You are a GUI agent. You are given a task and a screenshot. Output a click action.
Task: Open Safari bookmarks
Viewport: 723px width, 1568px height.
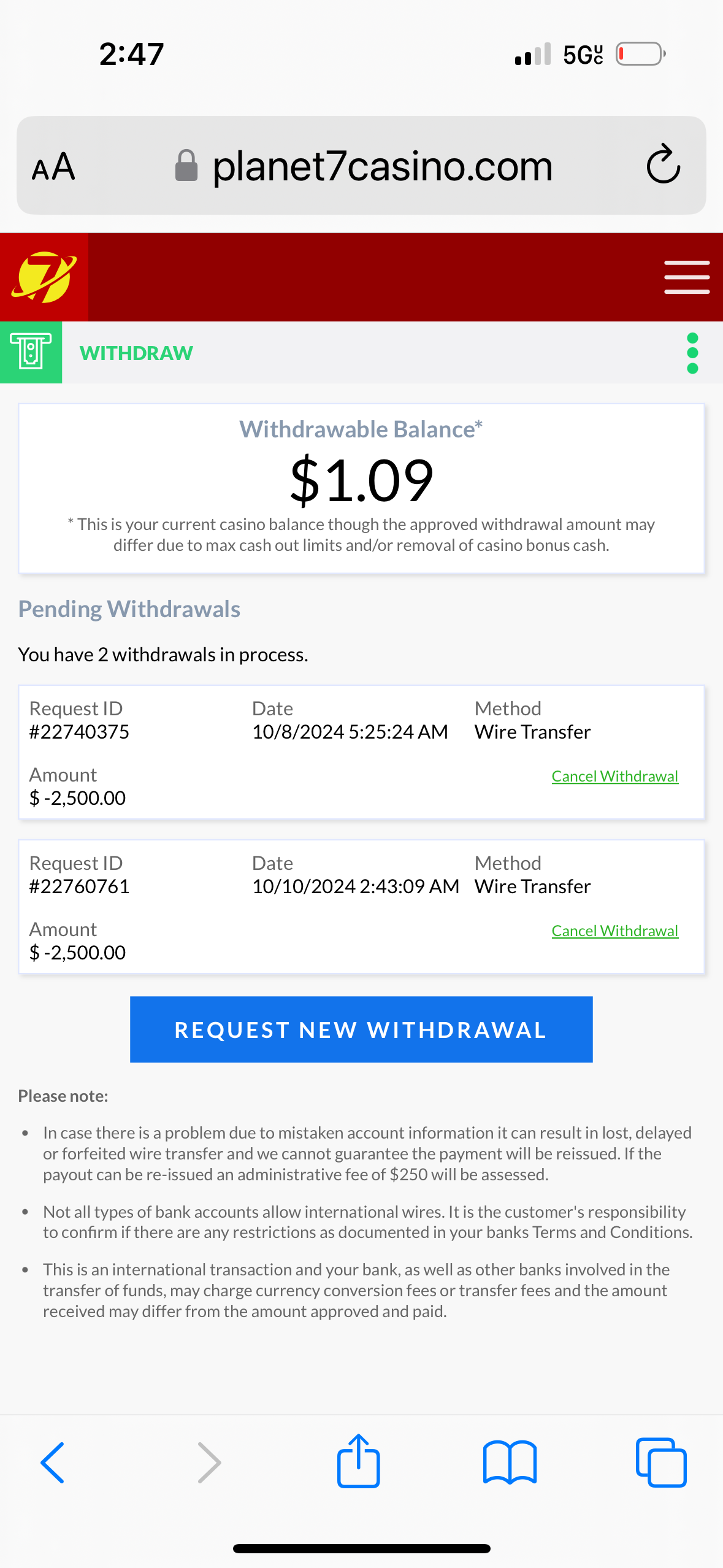(510, 1462)
